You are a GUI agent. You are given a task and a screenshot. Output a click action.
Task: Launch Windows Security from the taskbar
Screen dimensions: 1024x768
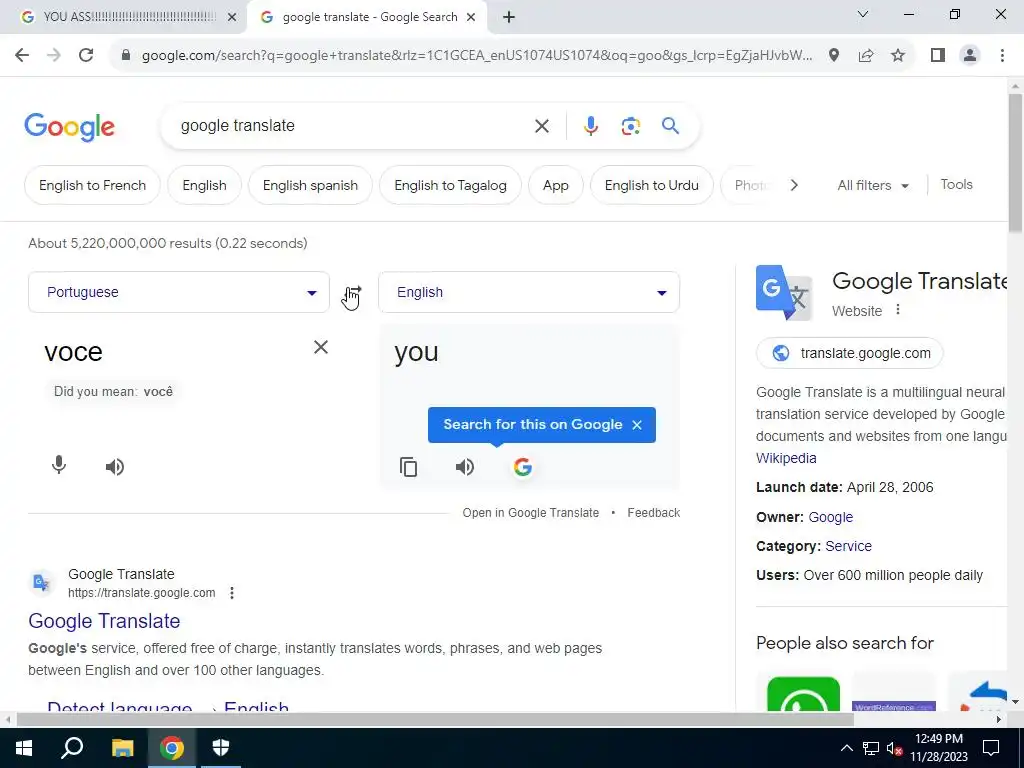pos(221,748)
